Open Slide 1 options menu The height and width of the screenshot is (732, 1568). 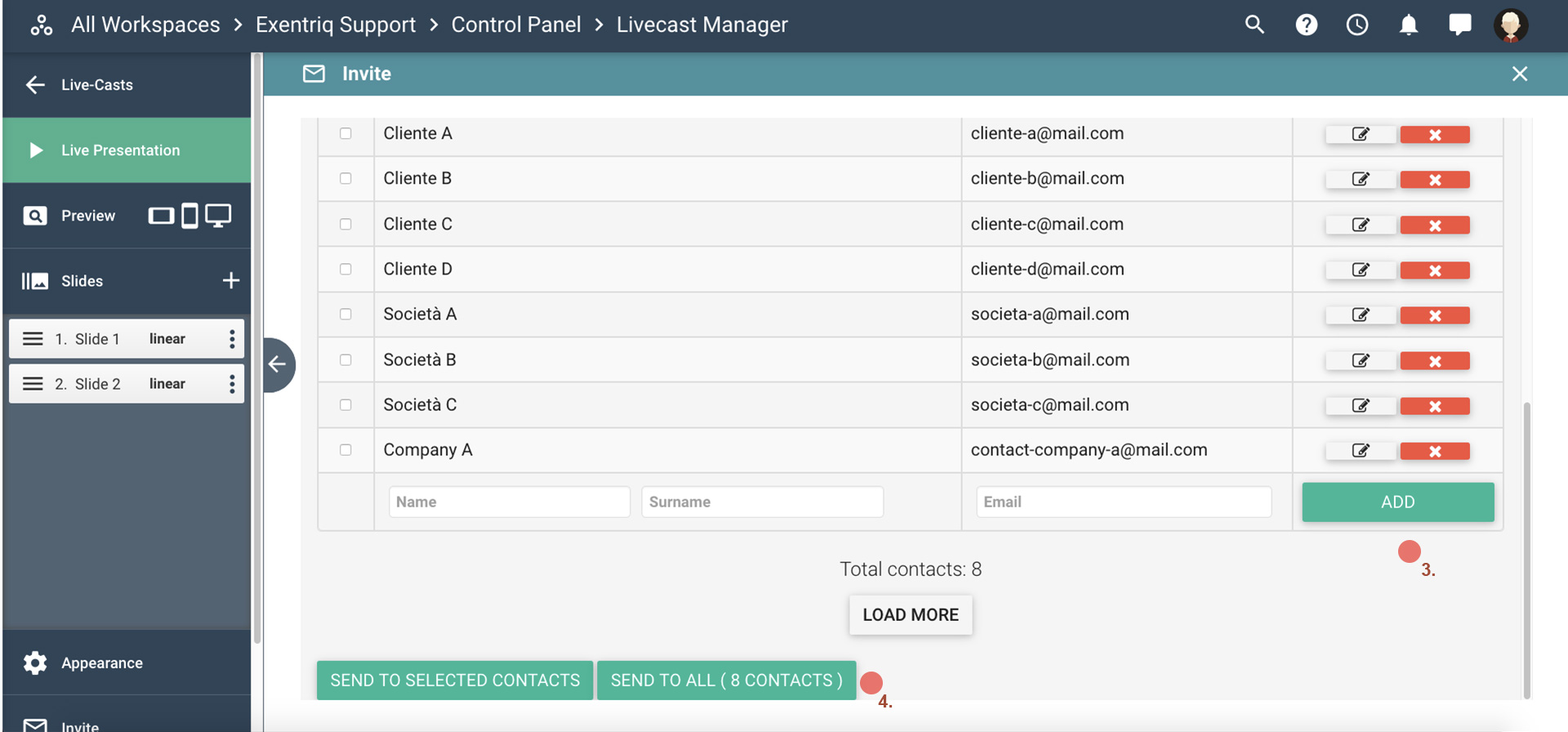(x=232, y=339)
